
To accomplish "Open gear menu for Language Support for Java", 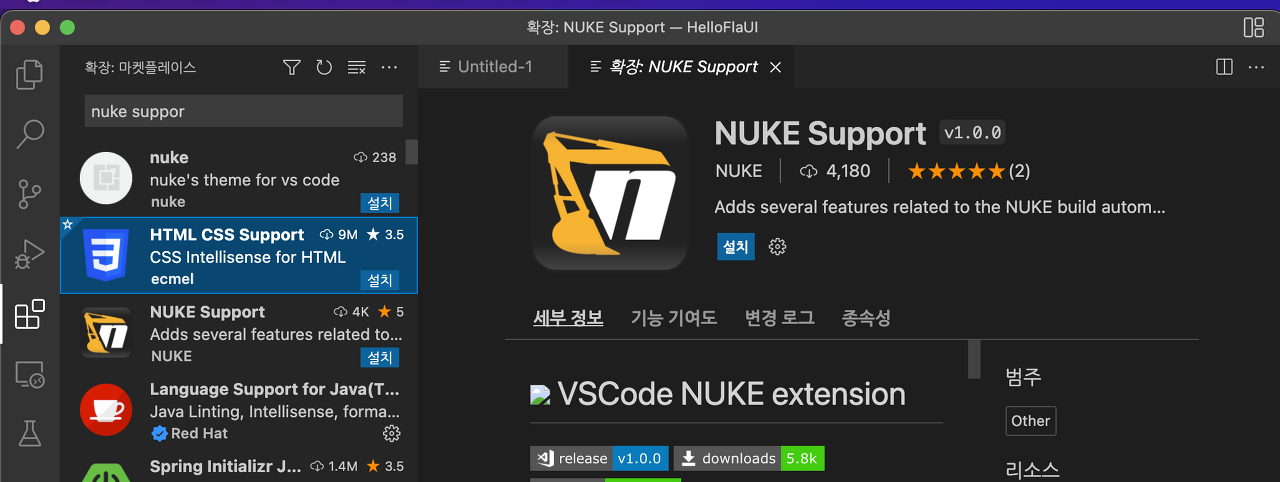I will tap(392, 433).
